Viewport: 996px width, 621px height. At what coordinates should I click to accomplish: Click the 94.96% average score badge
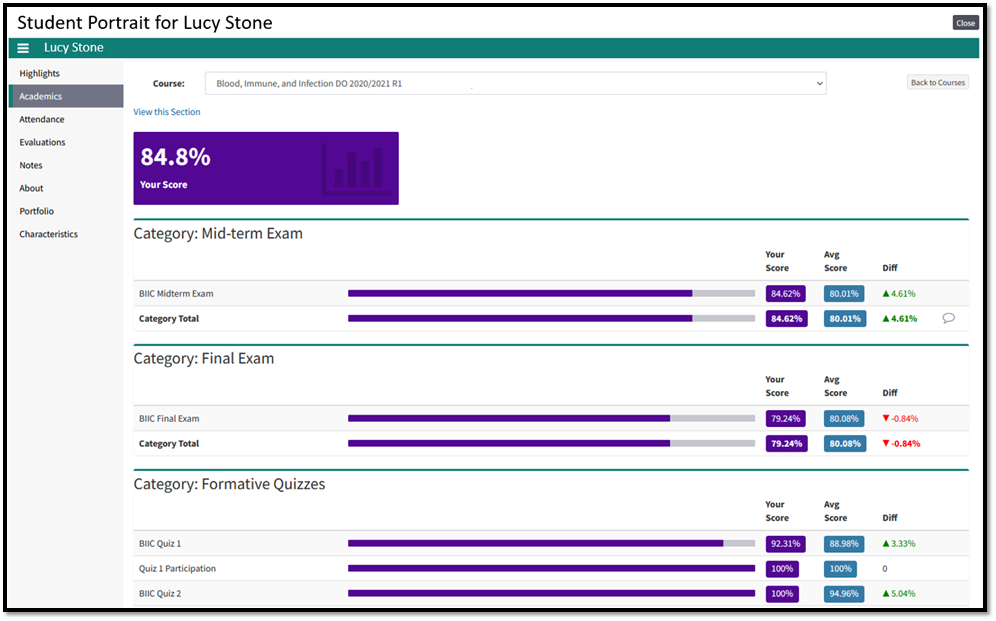pyautogui.click(x=845, y=594)
